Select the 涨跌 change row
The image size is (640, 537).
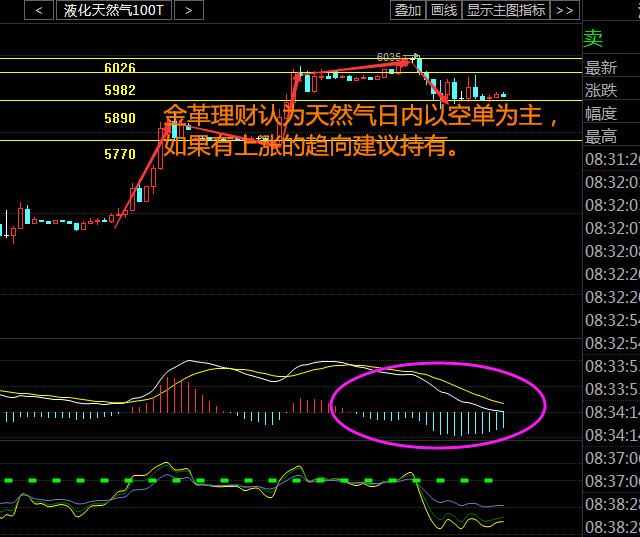[601, 91]
